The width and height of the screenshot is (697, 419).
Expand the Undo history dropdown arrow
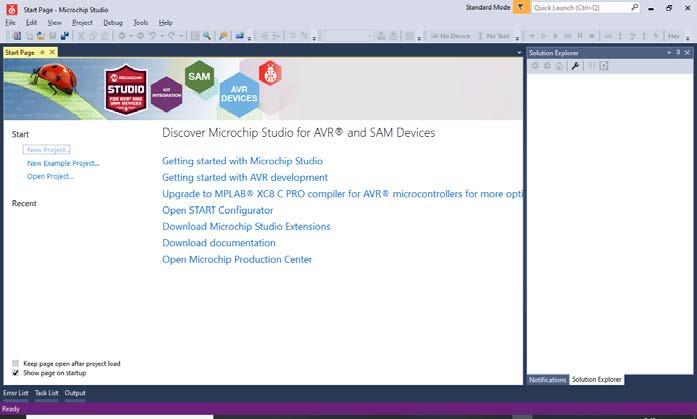click(x=162, y=36)
